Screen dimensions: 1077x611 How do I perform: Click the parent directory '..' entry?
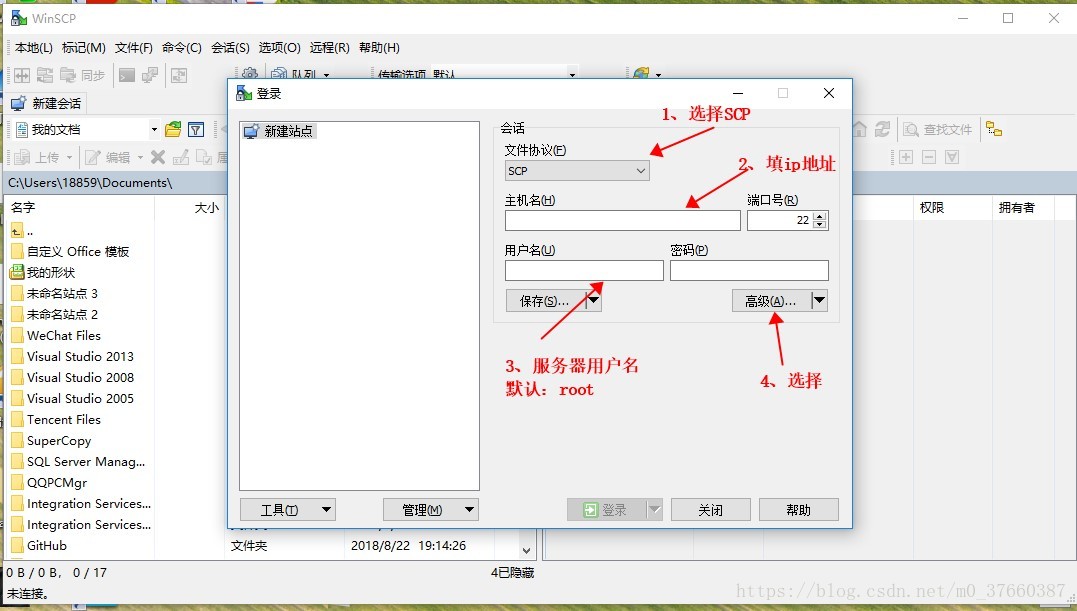pyautogui.click(x=22, y=231)
